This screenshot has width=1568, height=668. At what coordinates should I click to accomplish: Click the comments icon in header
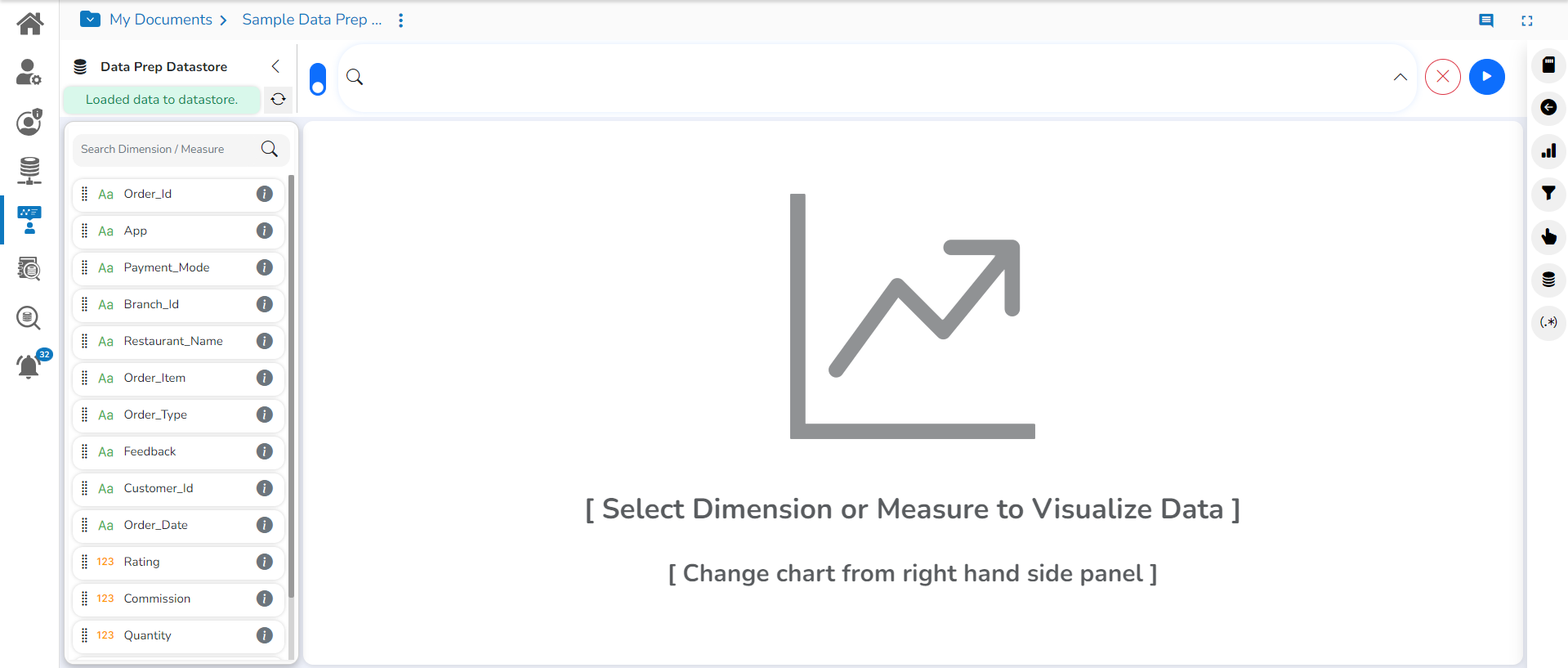click(1486, 20)
